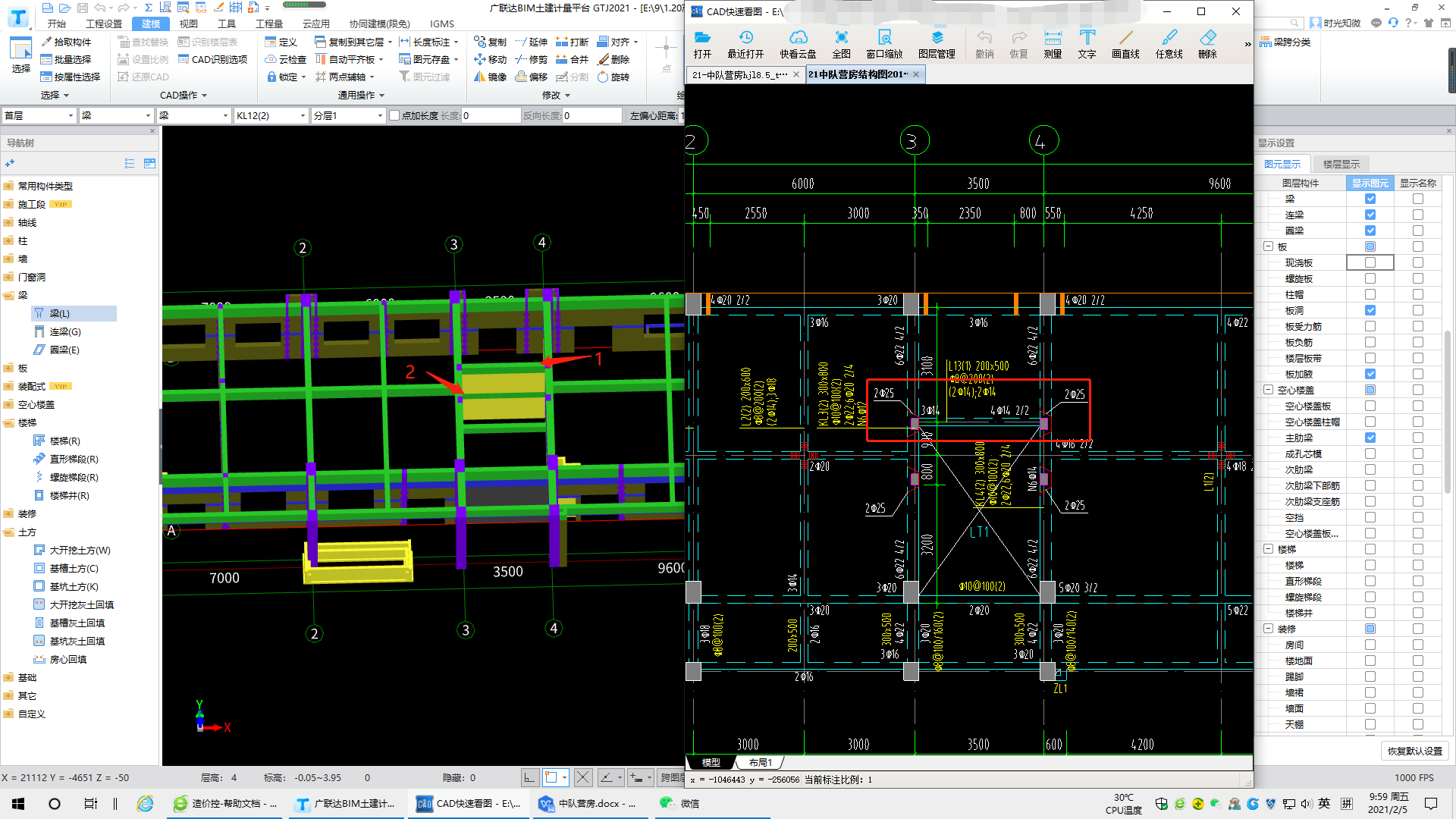Switch to 21-中队营房bj18.5 drawing tab
1456x819 pixels.
coord(739,74)
